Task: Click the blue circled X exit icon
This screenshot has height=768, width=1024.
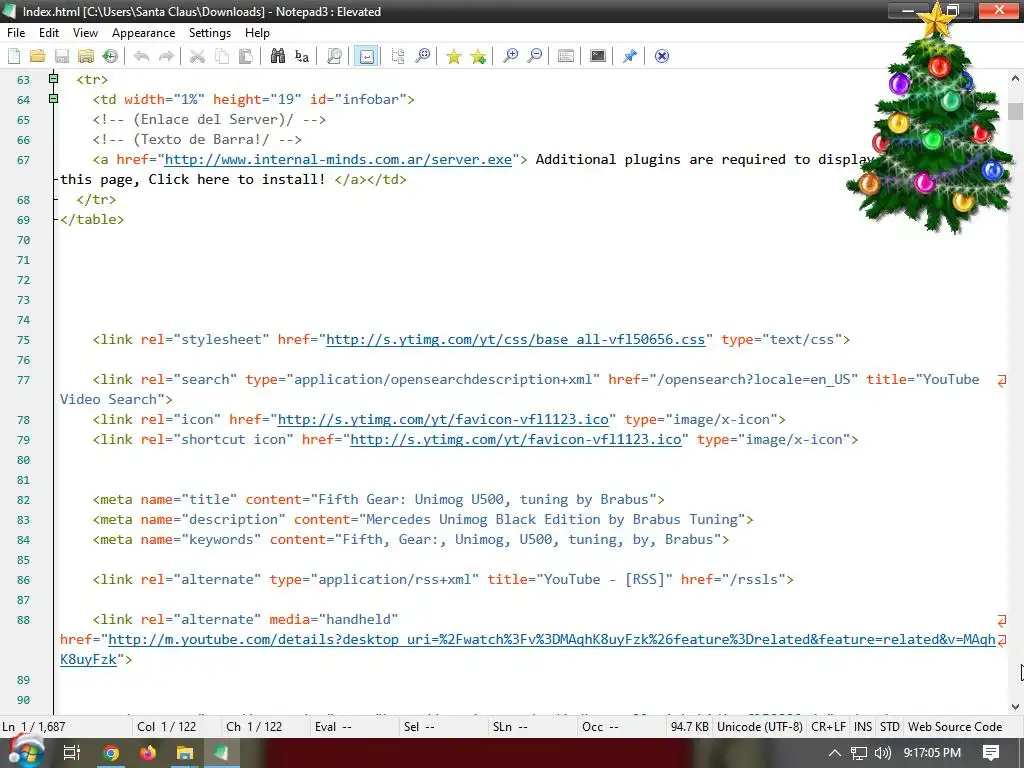Action: pos(662,56)
